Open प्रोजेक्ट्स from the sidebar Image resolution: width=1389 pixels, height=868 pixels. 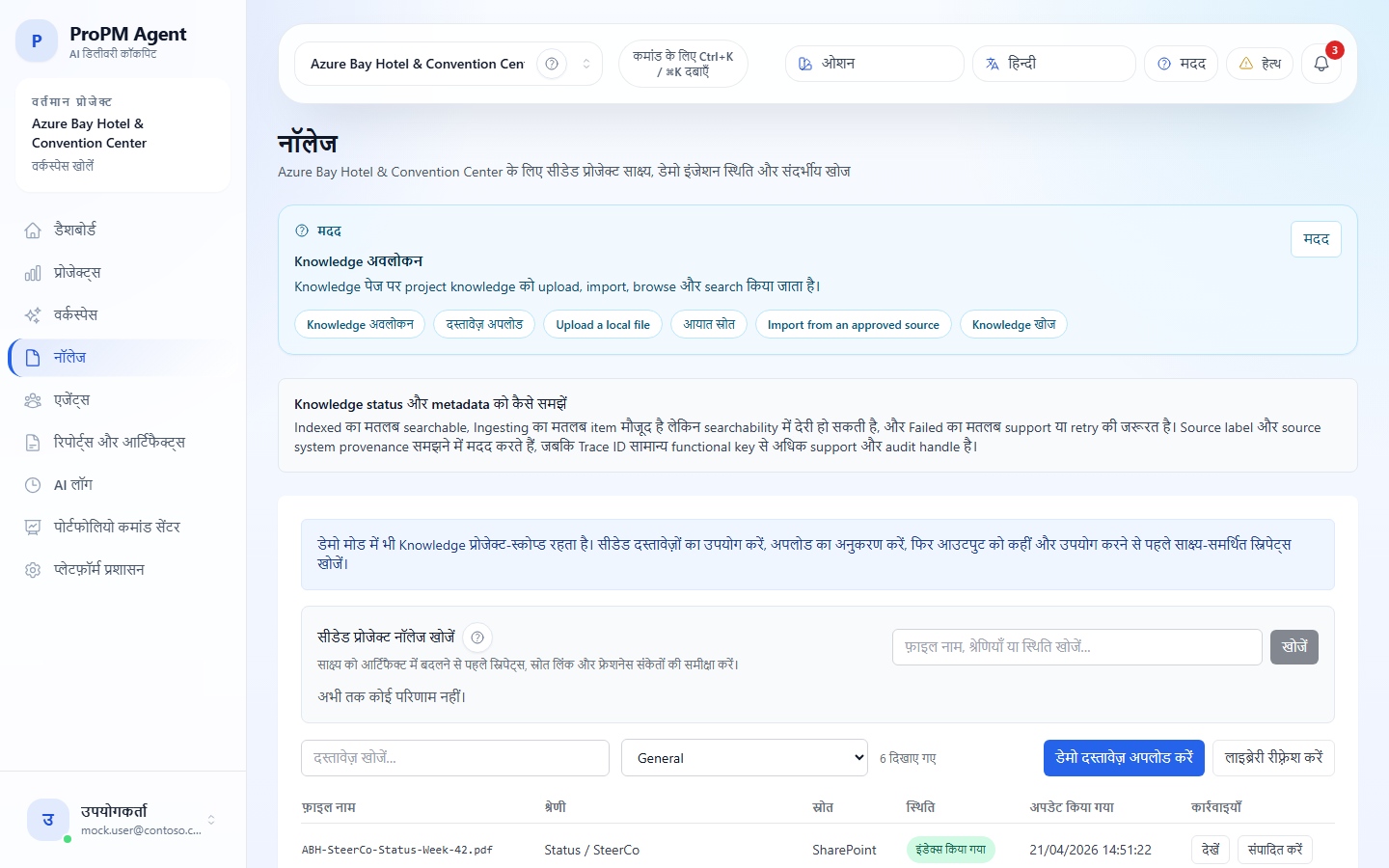[x=77, y=272]
